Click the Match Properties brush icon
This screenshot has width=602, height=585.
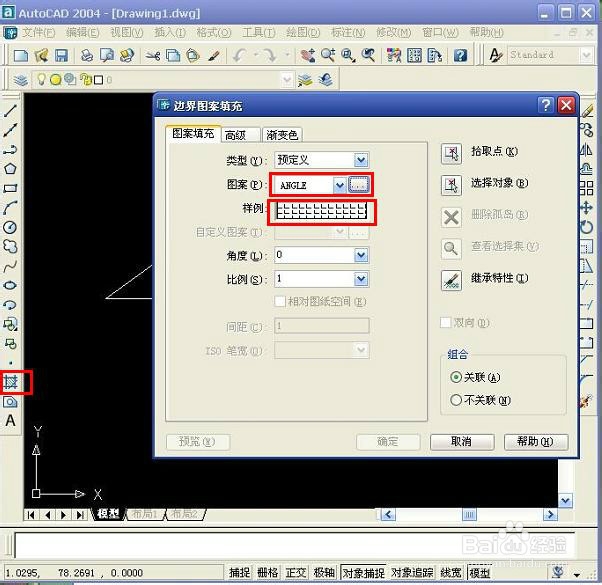[214, 56]
